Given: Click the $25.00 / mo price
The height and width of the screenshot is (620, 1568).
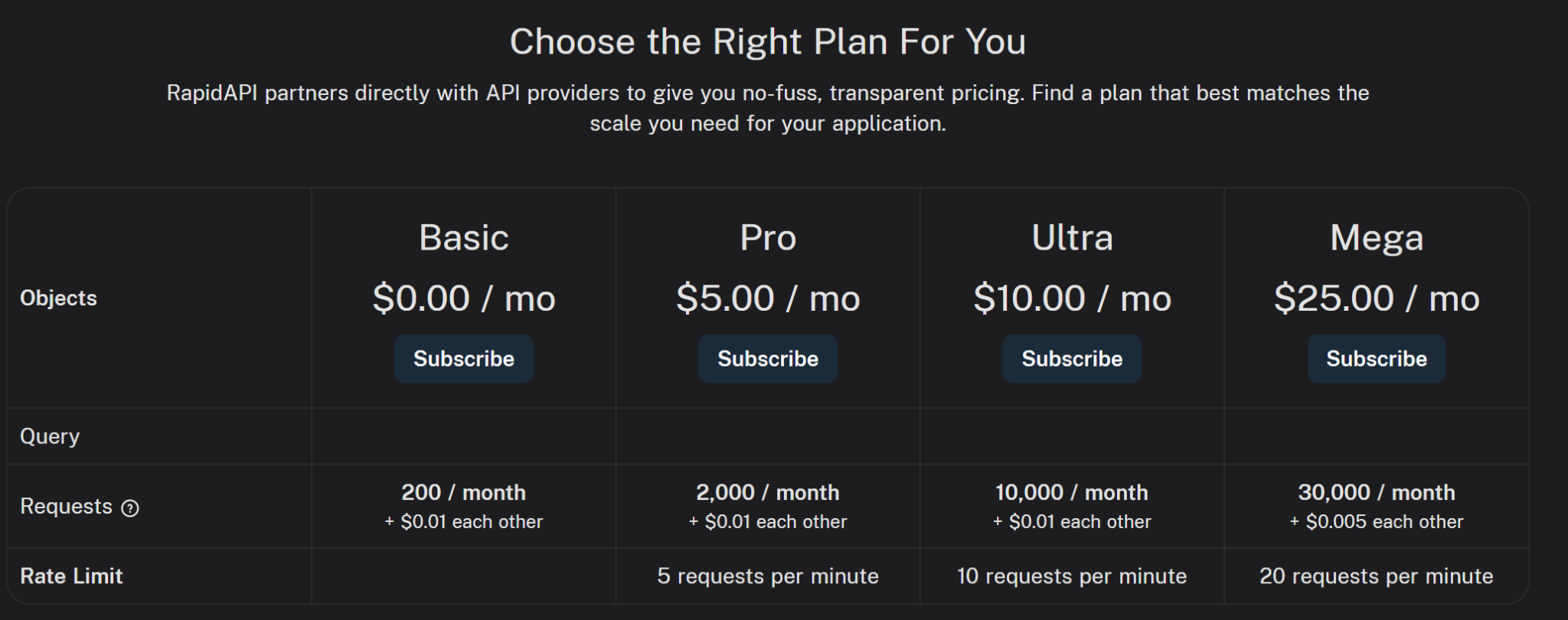Looking at the screenshot, I should pos(1376,298).
